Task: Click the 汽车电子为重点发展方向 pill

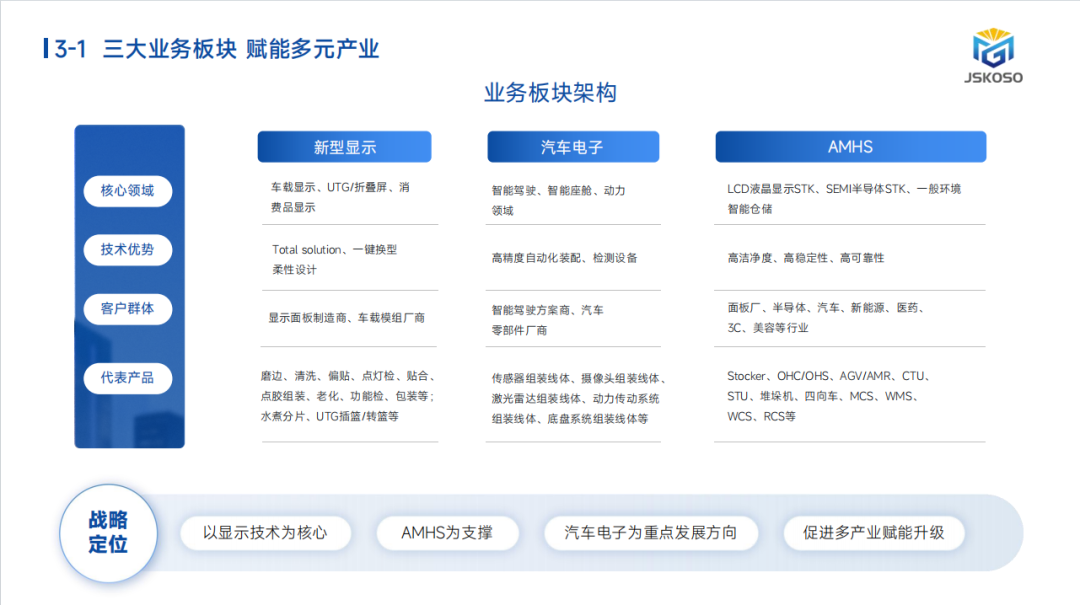Action: pos(651,533)
